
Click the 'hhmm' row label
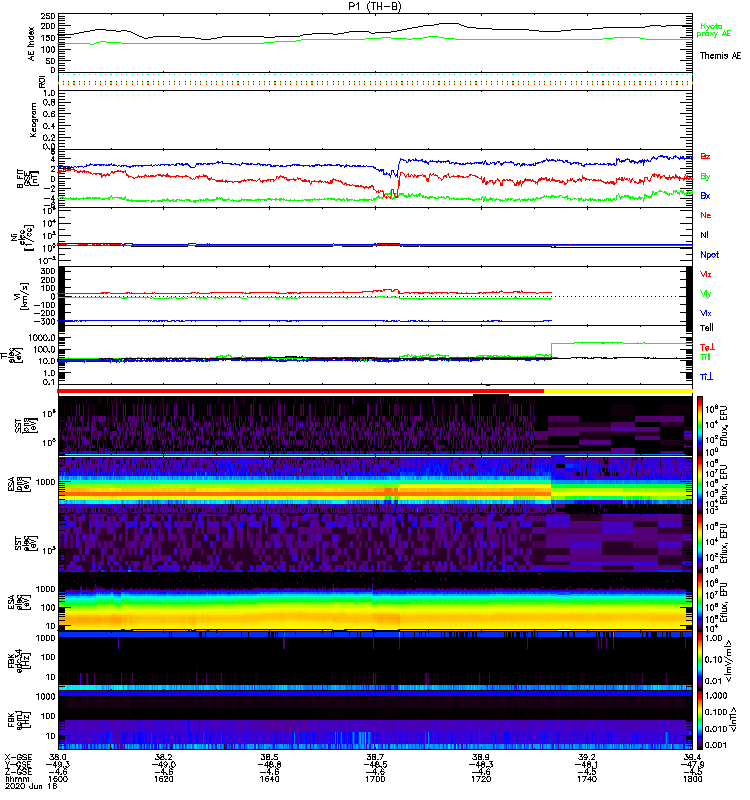16,779
